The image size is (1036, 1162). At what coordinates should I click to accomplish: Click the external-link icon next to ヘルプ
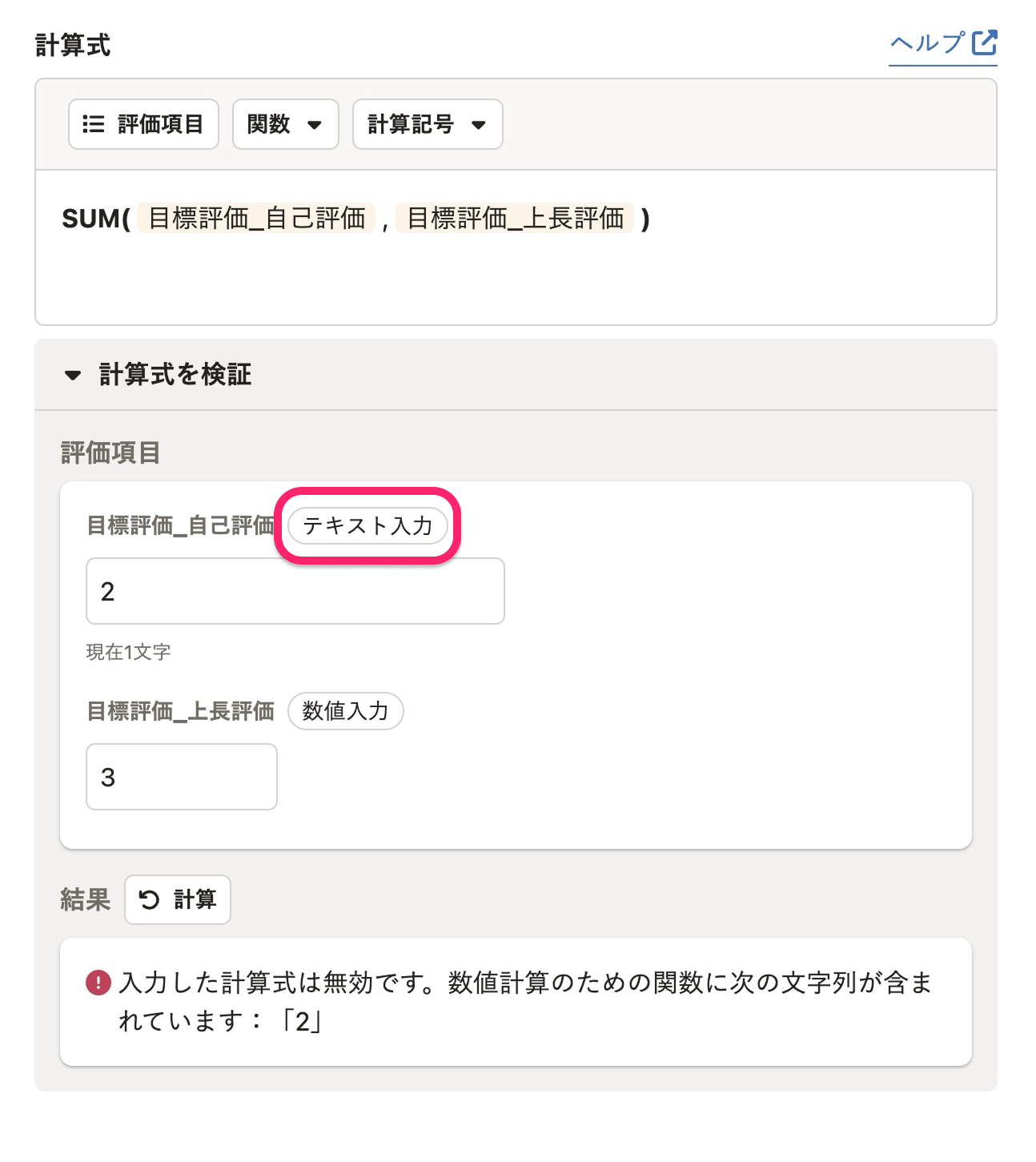985,42
